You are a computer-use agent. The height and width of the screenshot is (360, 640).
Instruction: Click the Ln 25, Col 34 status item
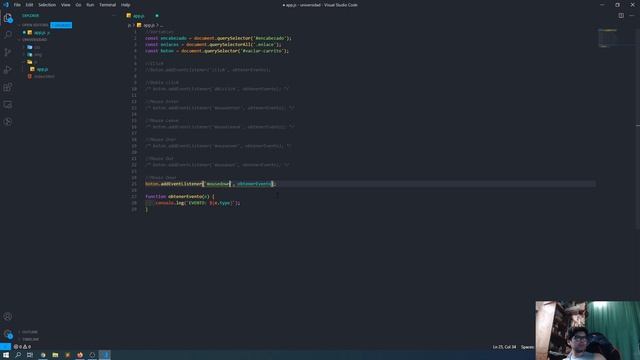point(504,347)
